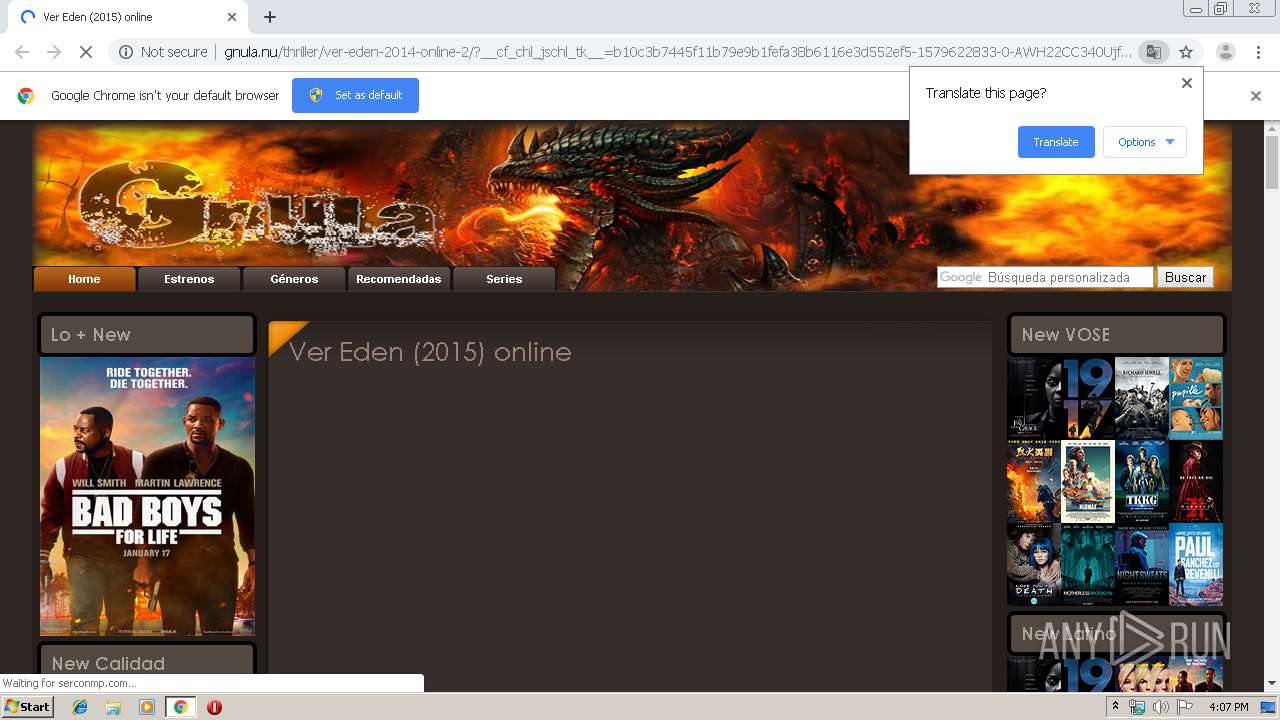The height and width of the screenshot is (720, 1280).
Task: Focus the Búsqueda personalizada search field
Action: [x=1045, y=277]
